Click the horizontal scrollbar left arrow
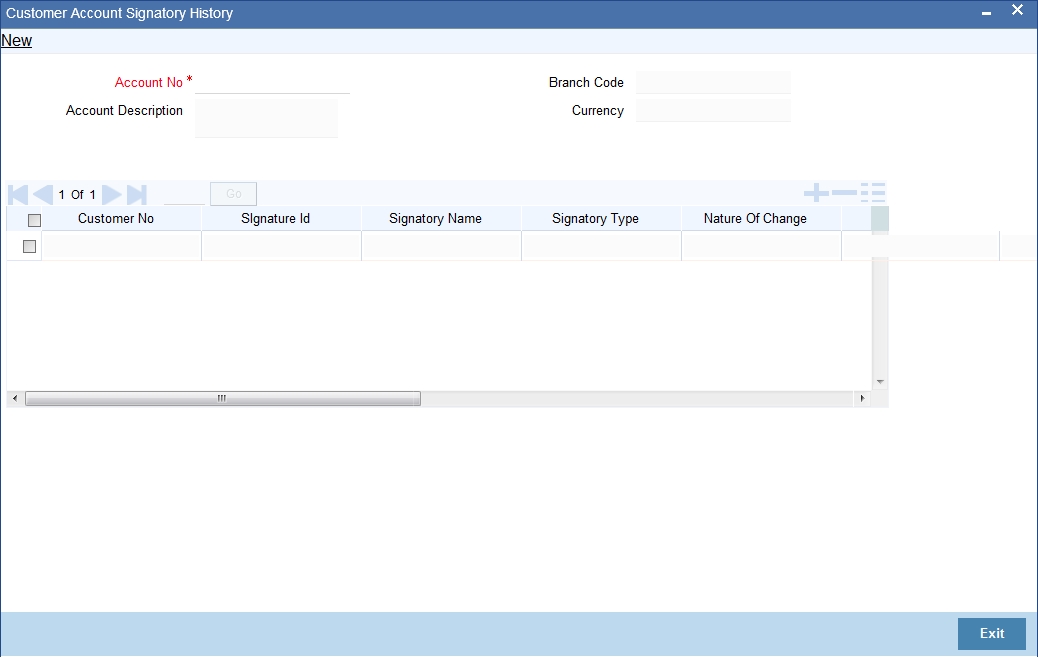The image size is (1038, 658). click(x=15, y=399)
